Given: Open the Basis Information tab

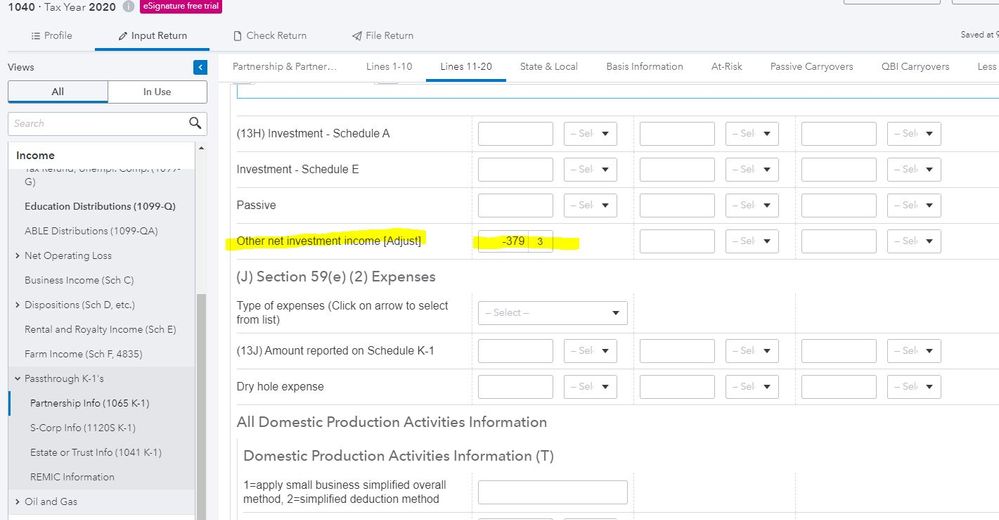Looking at the screenshot, I should pos(644,67).
